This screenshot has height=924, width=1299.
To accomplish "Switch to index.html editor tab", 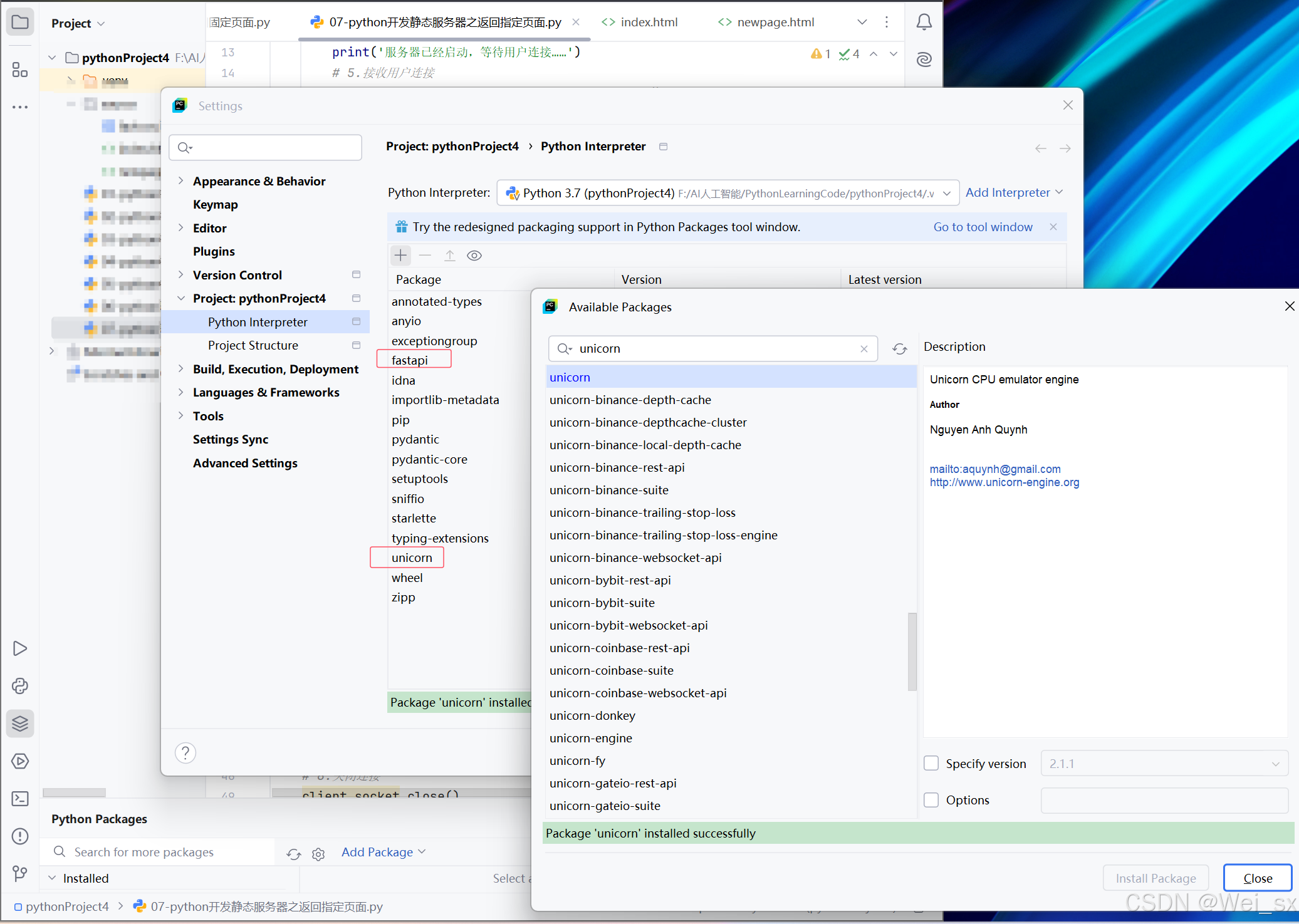I will (x=639, y=23).
